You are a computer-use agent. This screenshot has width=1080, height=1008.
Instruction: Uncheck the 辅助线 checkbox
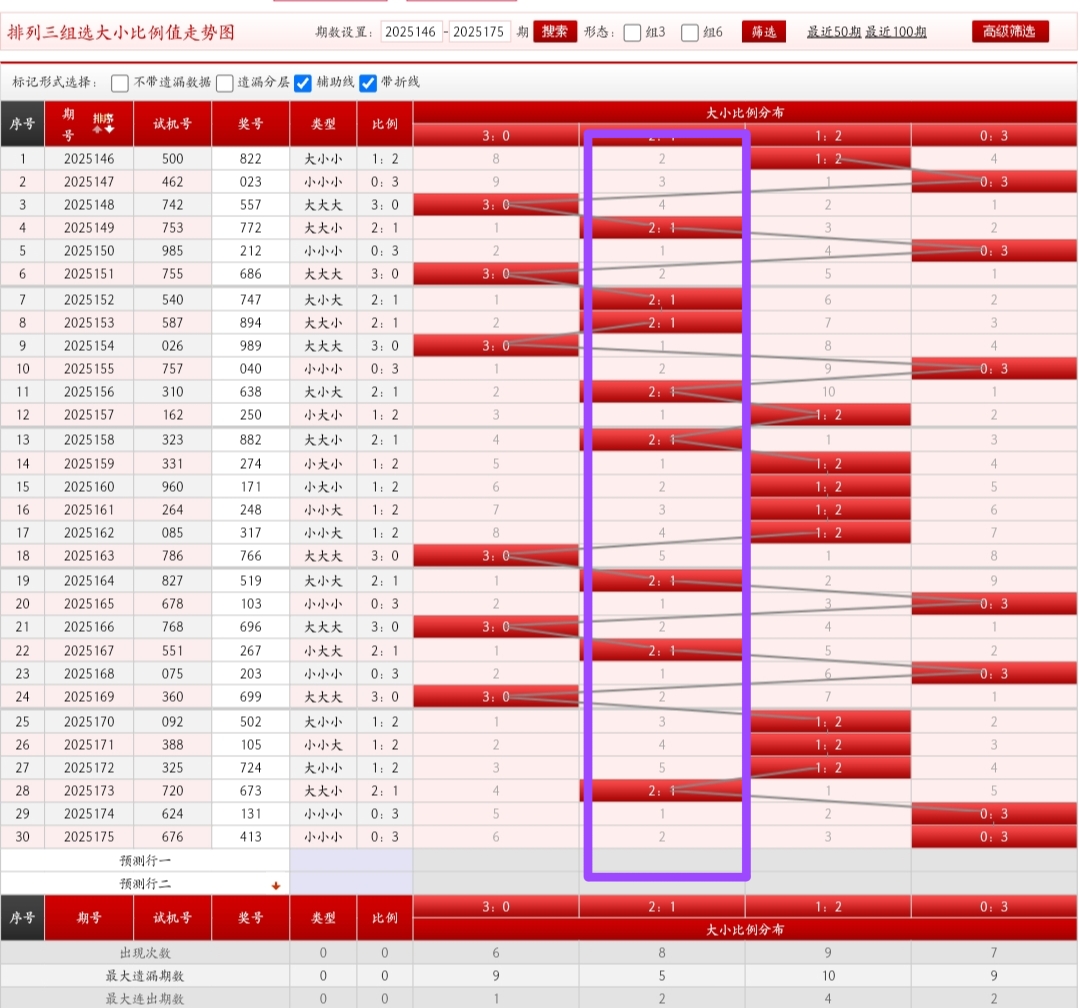302,83
